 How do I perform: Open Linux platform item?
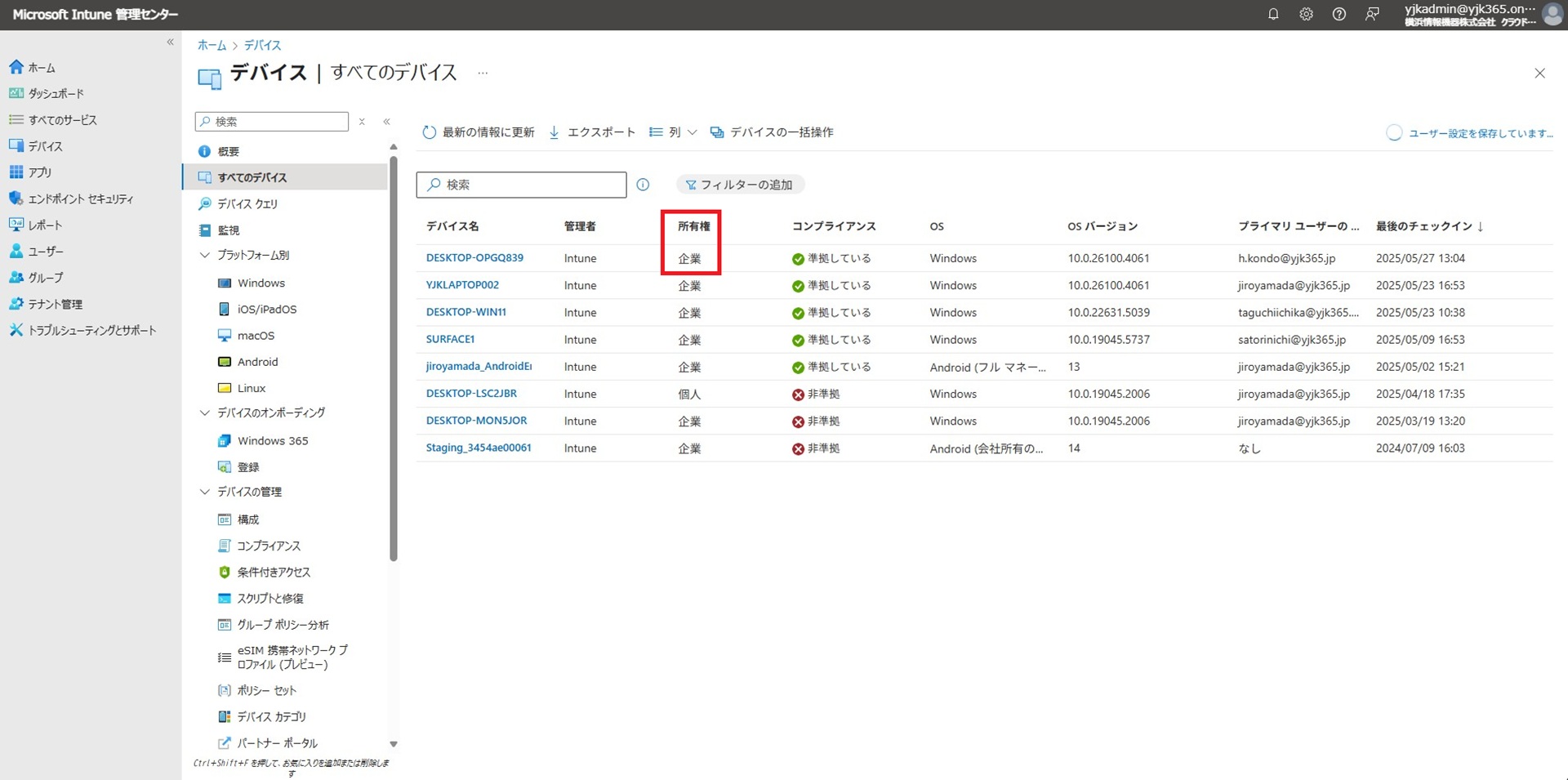pyautogui.click(x=252, y=388)
